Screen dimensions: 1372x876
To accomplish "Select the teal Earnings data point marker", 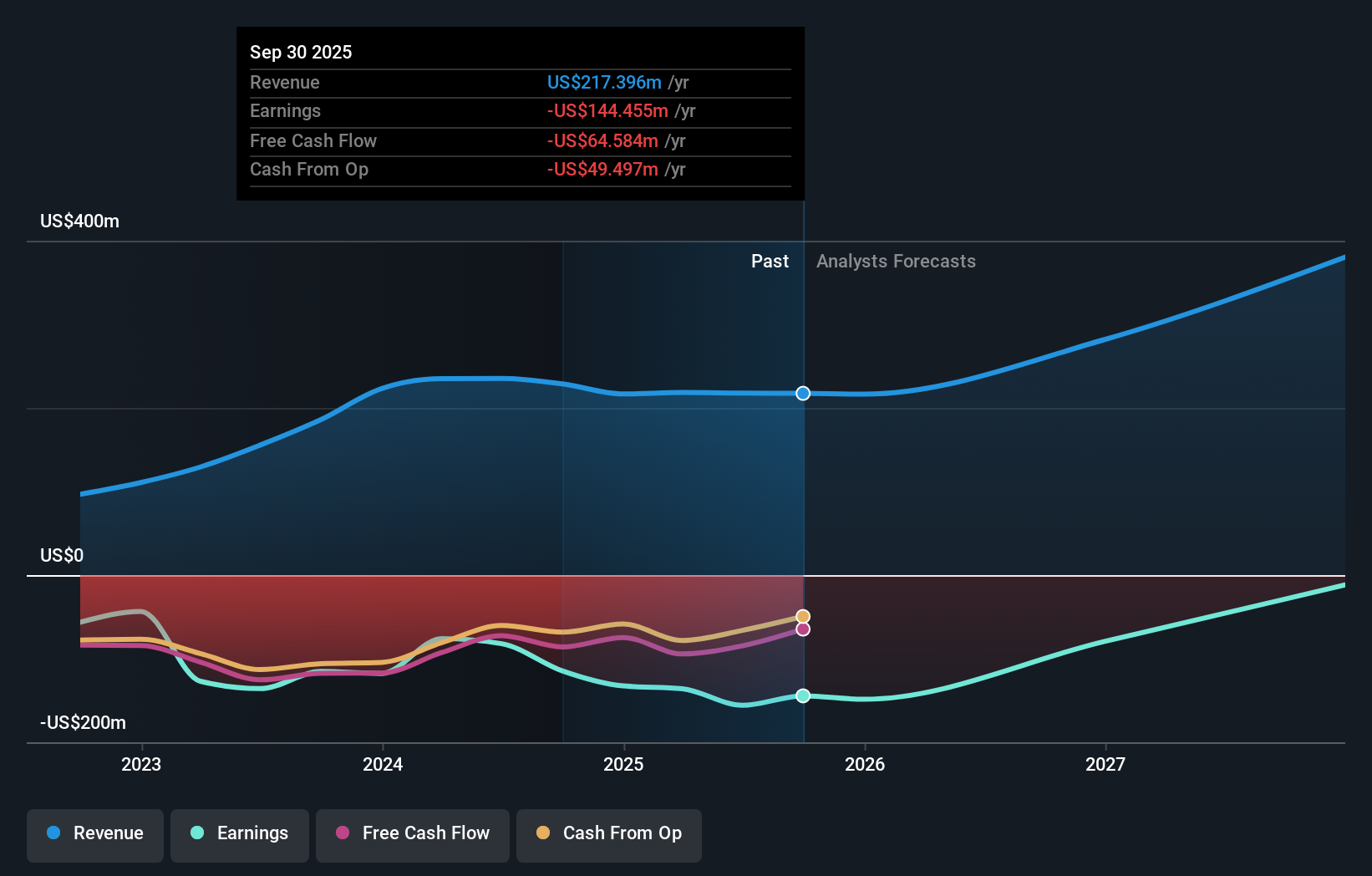I will (802, 695).
